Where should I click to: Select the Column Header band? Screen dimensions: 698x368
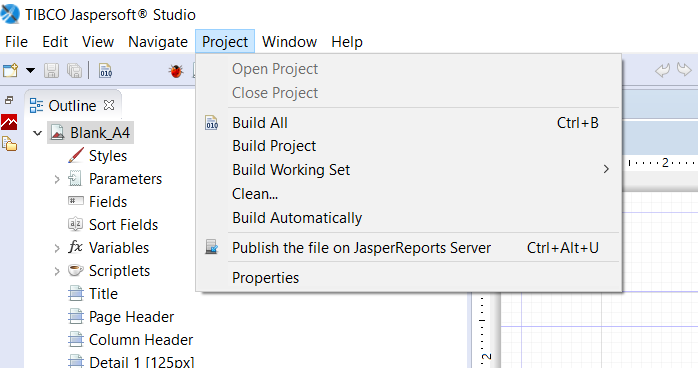[x=141, y=340]
